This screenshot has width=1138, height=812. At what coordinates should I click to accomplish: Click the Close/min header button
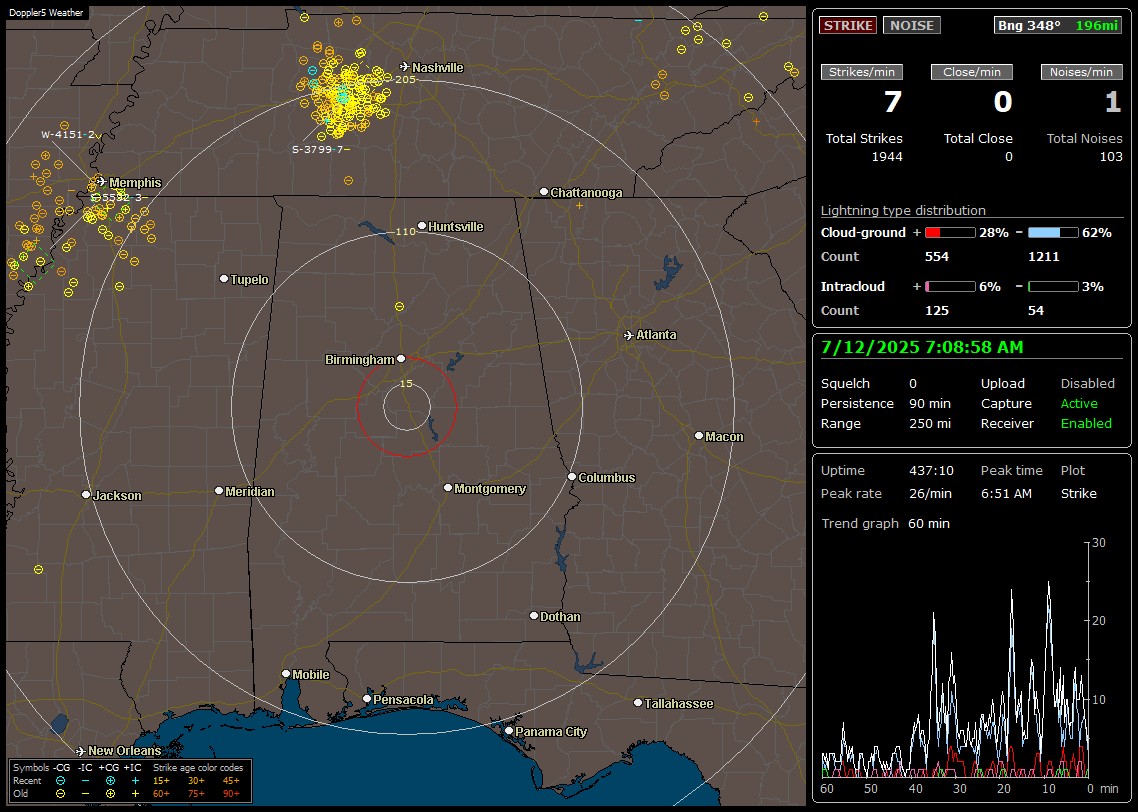point(972,72)
